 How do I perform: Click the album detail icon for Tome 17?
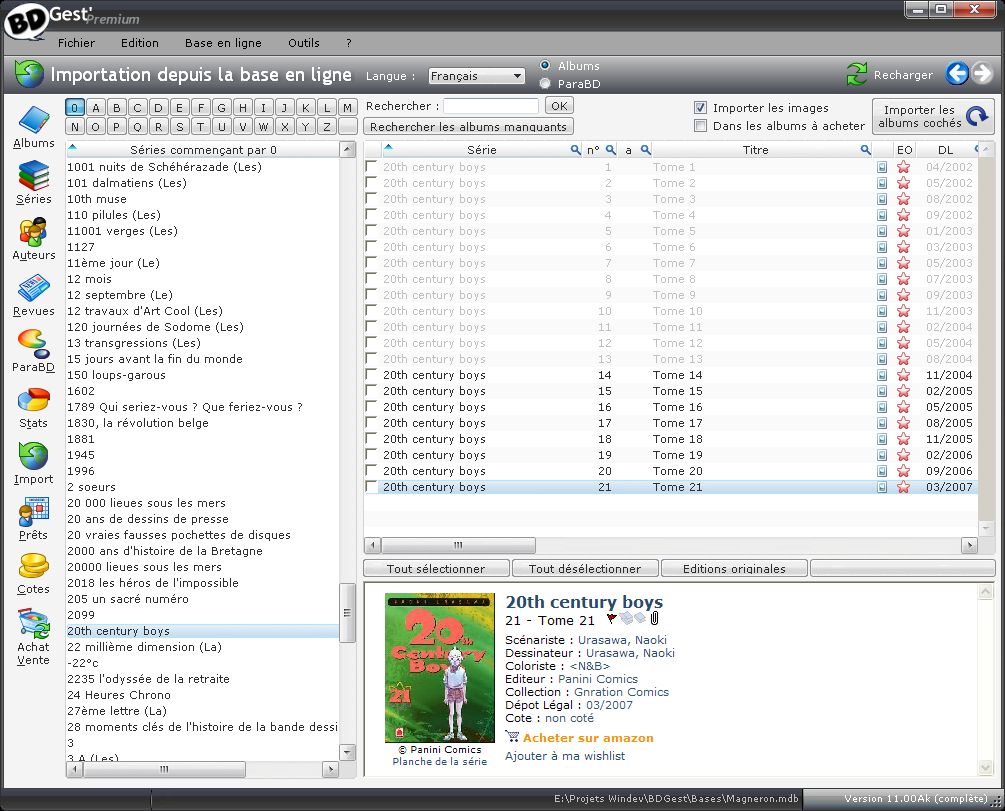click(x=882, y=423)
